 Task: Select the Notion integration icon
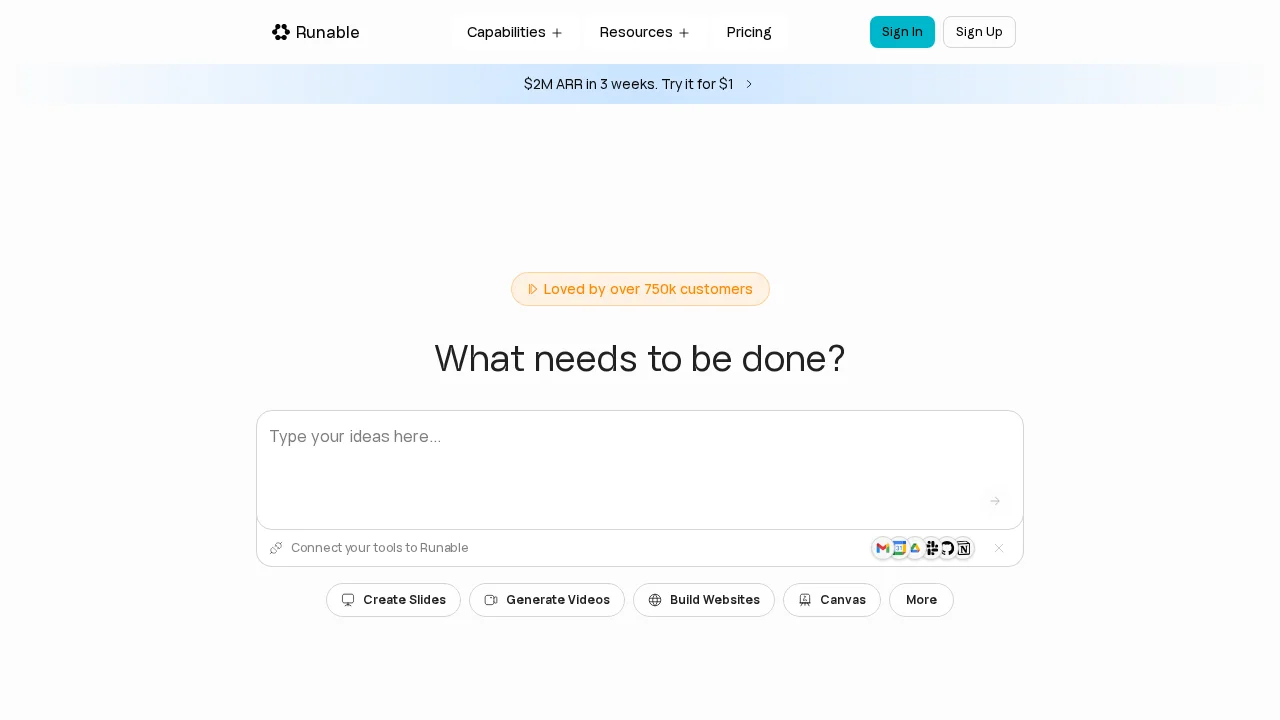tap(963, 548)
